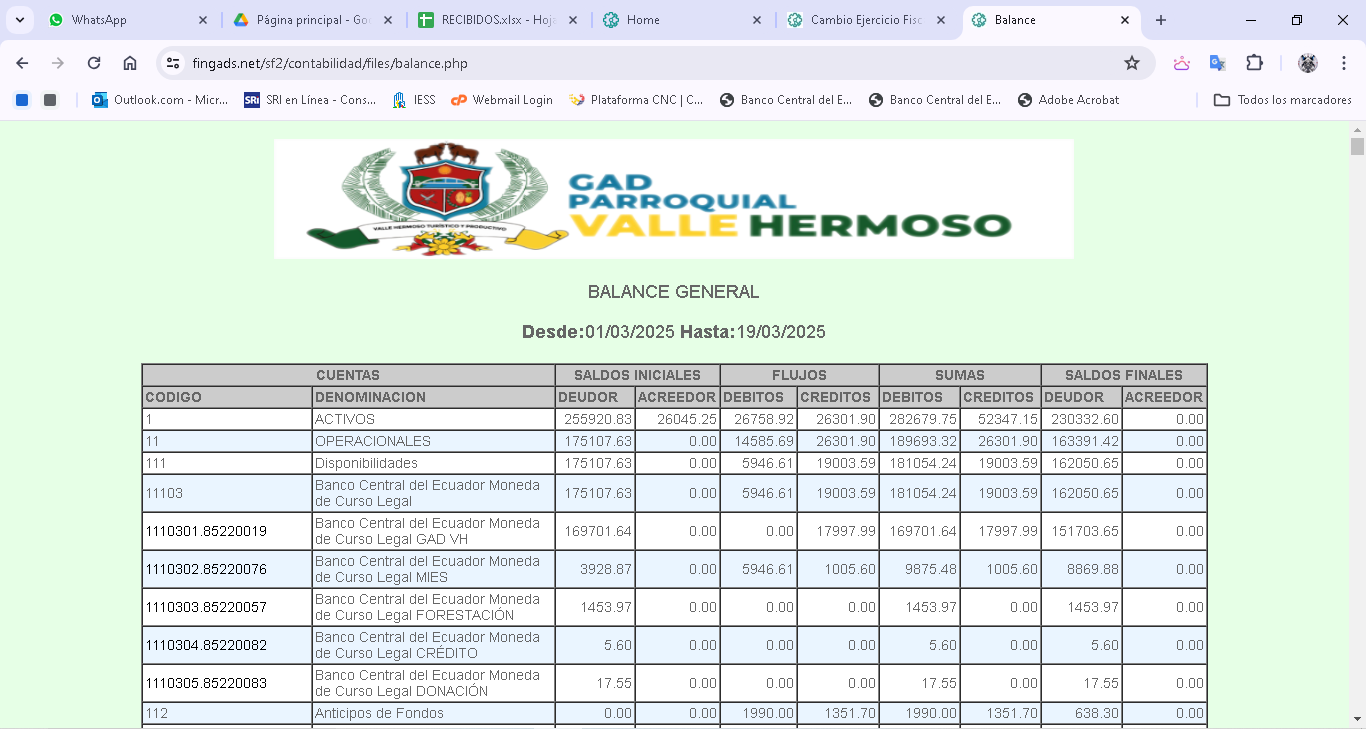
Task: Expand the tab search dropdown arrow
Action: pos(20,20)
